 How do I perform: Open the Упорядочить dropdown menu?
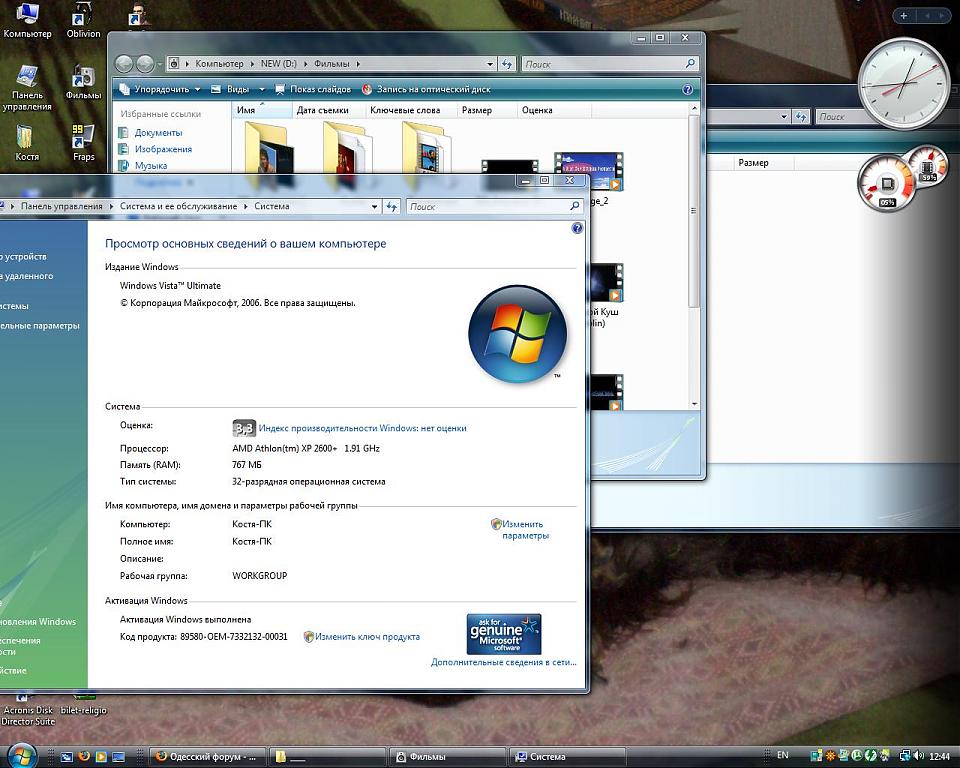(160, 89)
